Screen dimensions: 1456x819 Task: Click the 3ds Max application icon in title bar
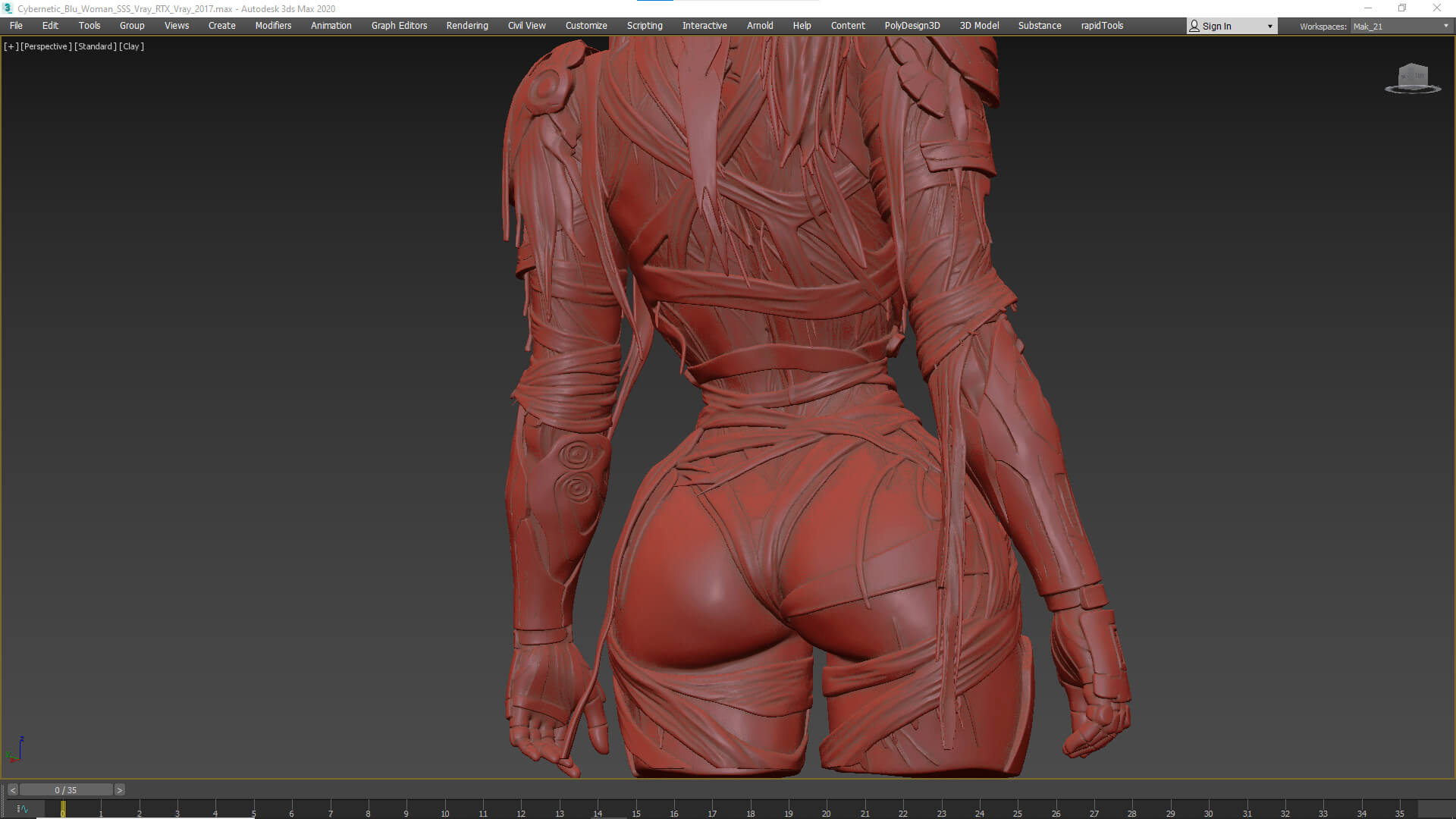[8, 8]
